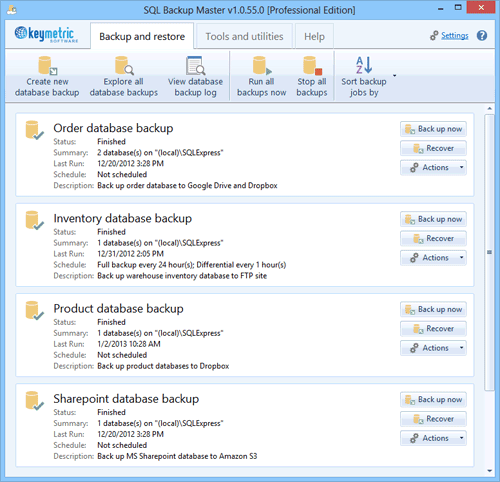
Task: Select the Sharepoint database backup title
Action: [x=126, y=399]
